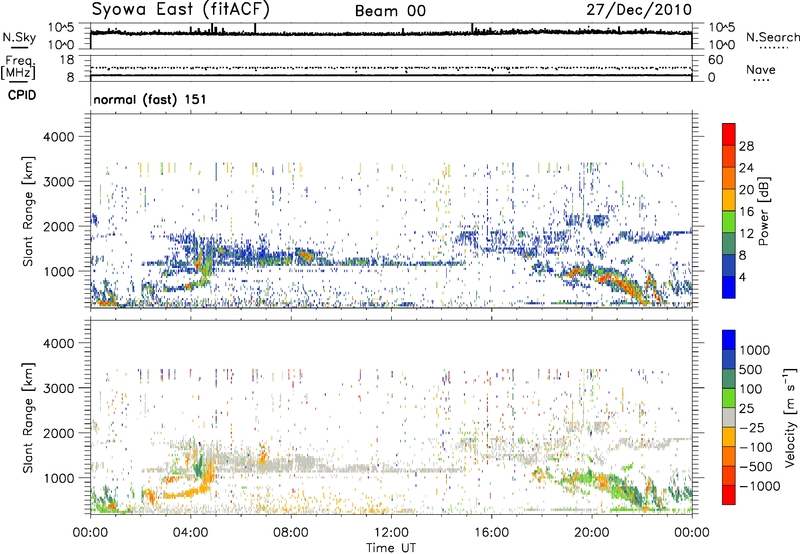This screenshot has width=800, height=554.
Task: Pick the blue top segment of Velocity colorbar
Action: (x=729, y=340)
